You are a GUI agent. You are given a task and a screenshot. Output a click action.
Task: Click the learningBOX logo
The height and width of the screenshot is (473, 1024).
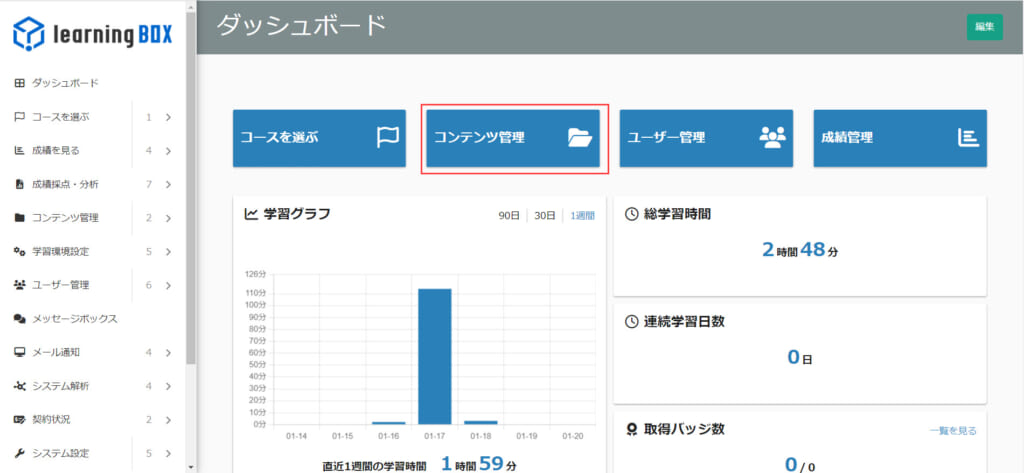92,34
